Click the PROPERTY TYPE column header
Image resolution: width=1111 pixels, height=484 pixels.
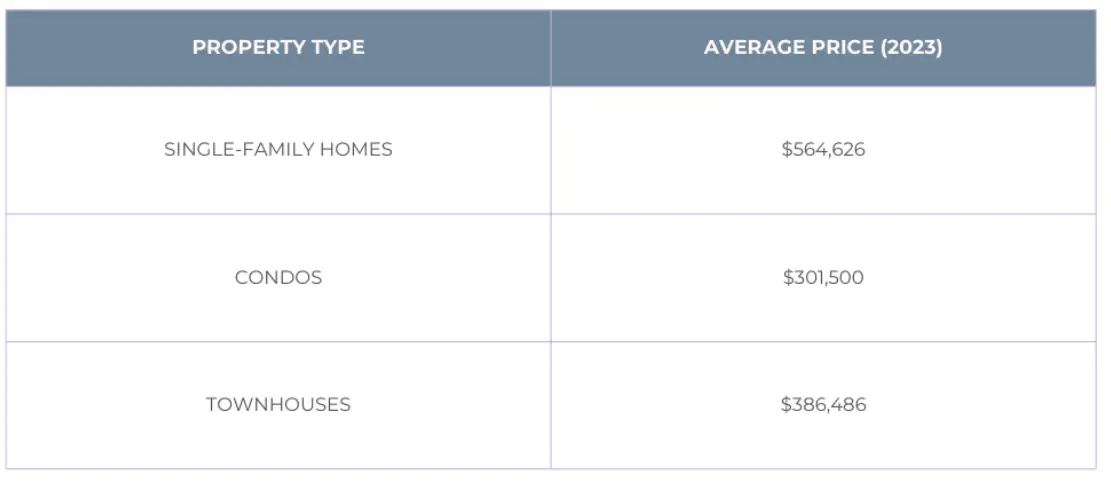(x=278, y=48)
